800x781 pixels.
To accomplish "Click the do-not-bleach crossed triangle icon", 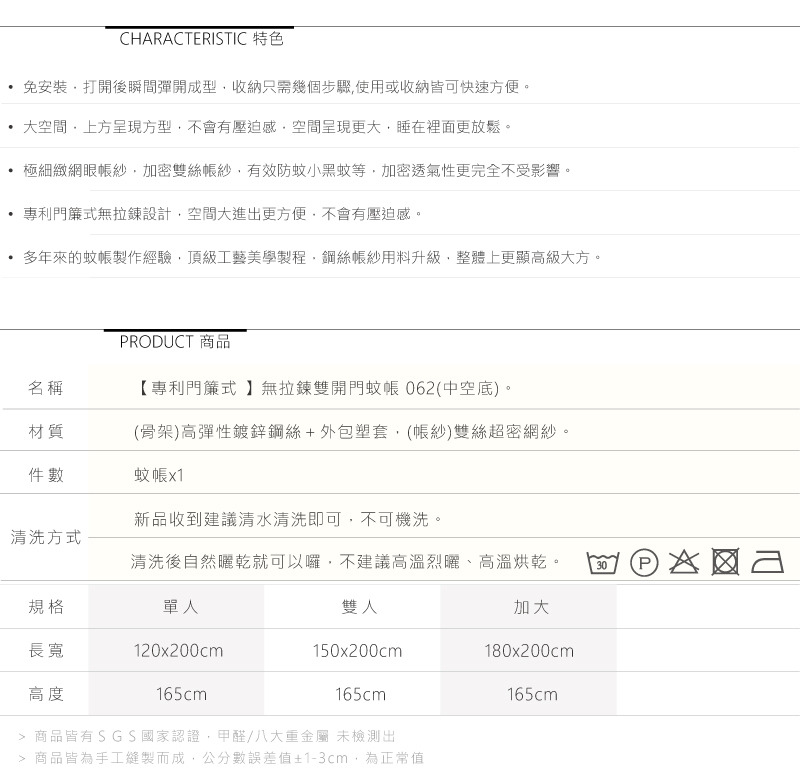I will (684, 562).
